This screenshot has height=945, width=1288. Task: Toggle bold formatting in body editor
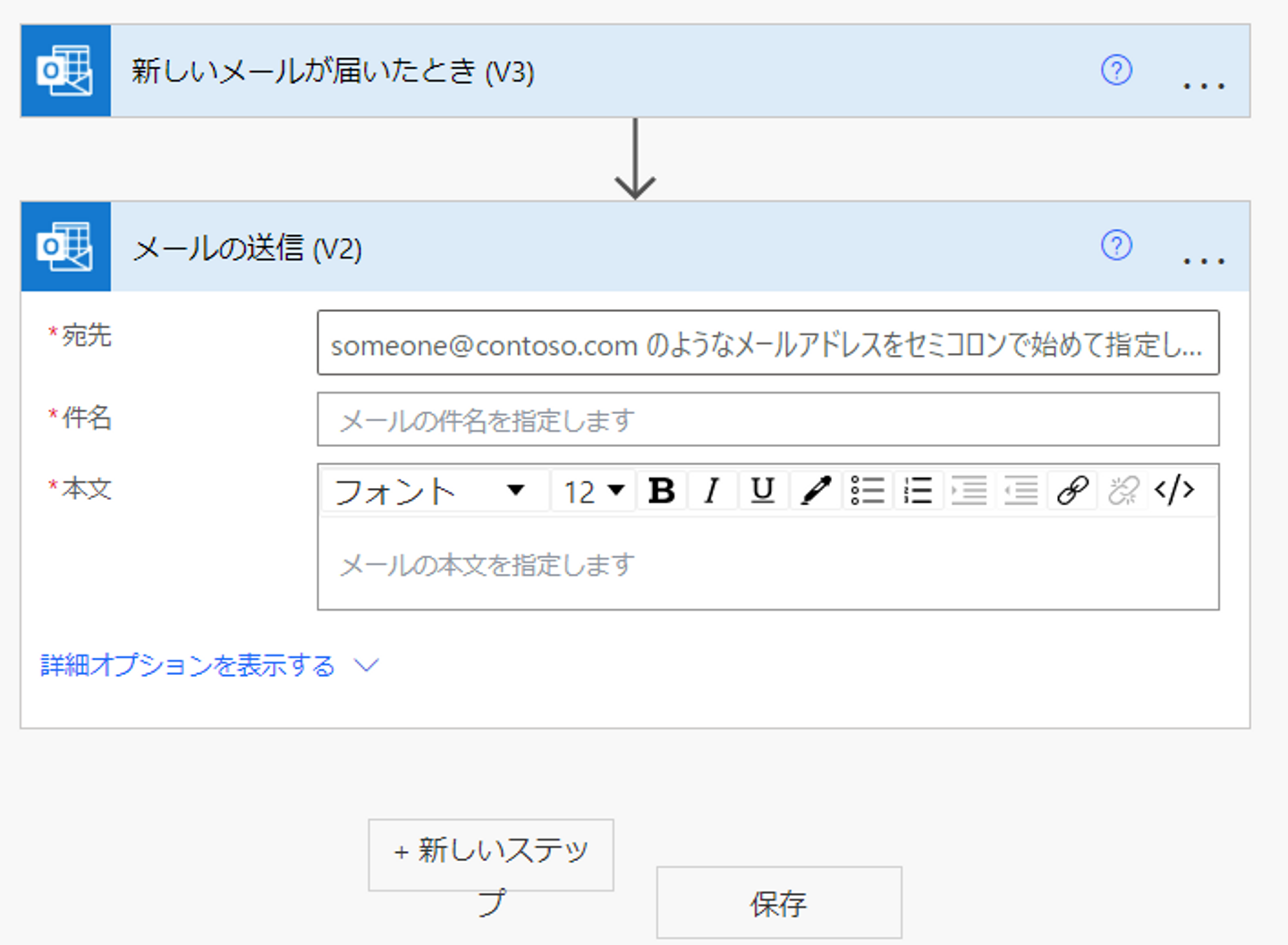click(662, 490)
